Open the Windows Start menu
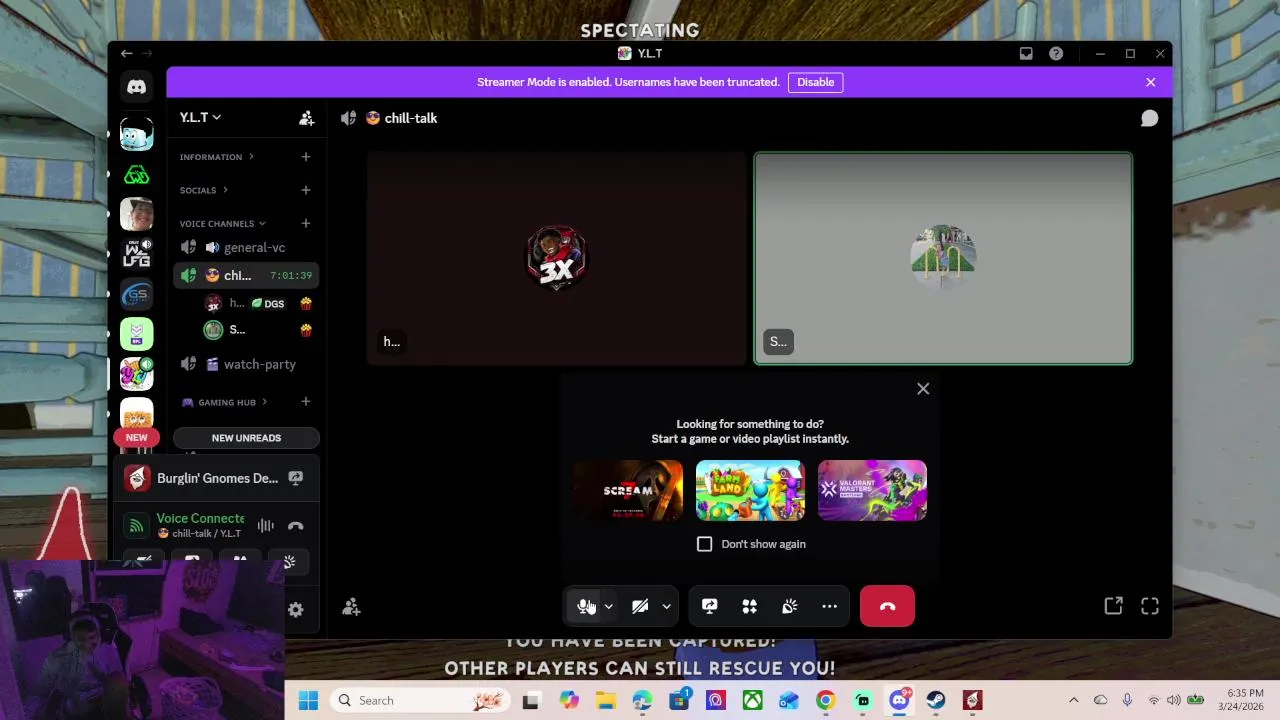Viewport: 1280px width, 720px height. coord(308,700)
